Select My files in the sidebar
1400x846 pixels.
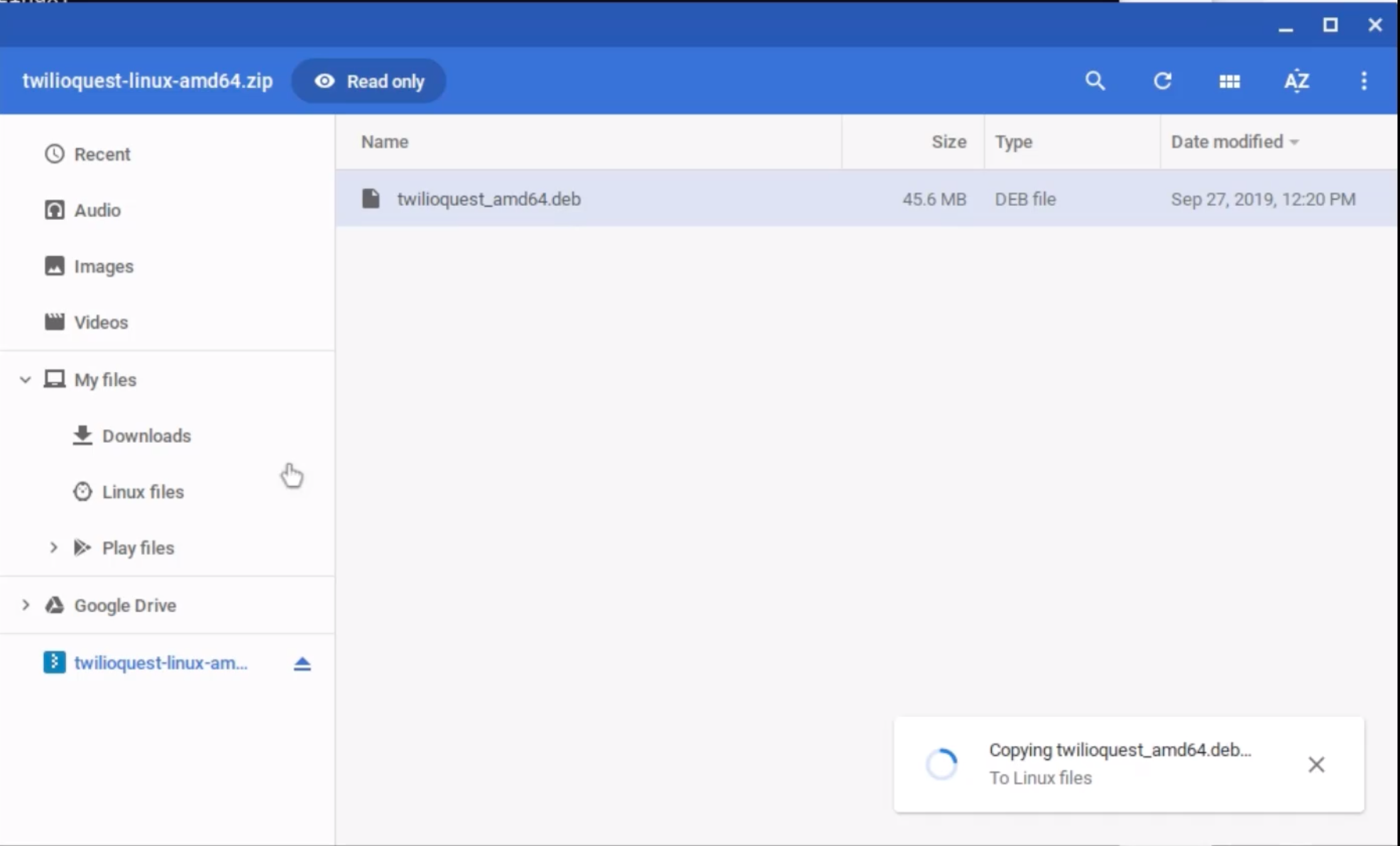[x=105, y=380]
